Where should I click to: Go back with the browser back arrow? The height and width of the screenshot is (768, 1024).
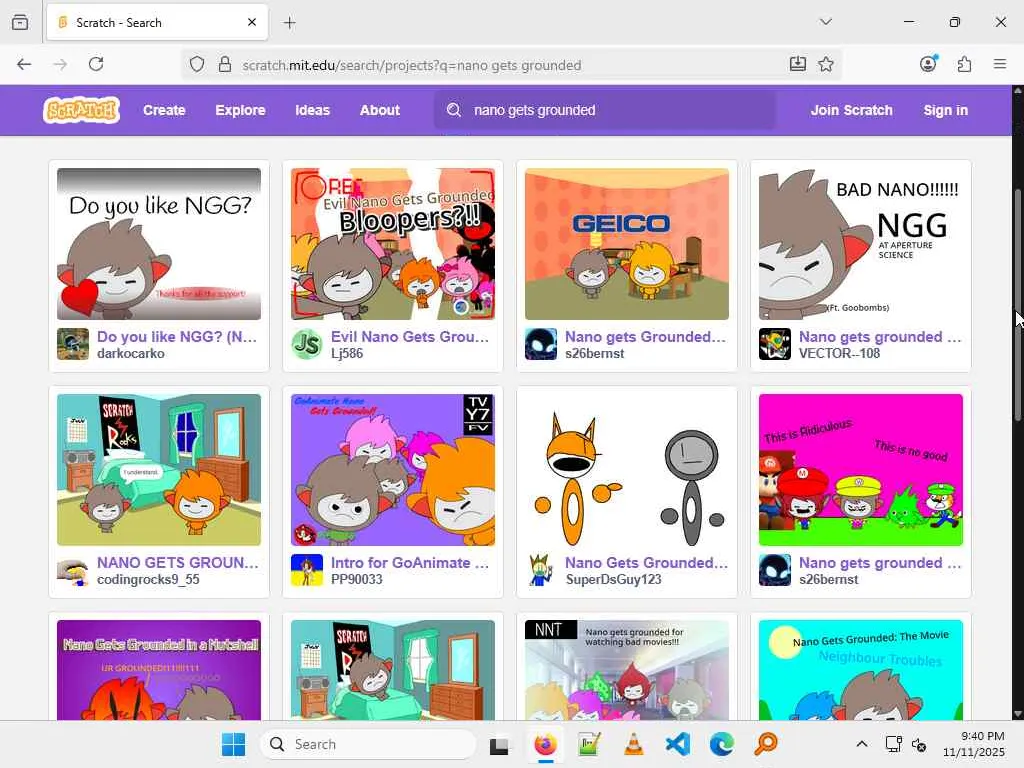(x=24, y=64)
